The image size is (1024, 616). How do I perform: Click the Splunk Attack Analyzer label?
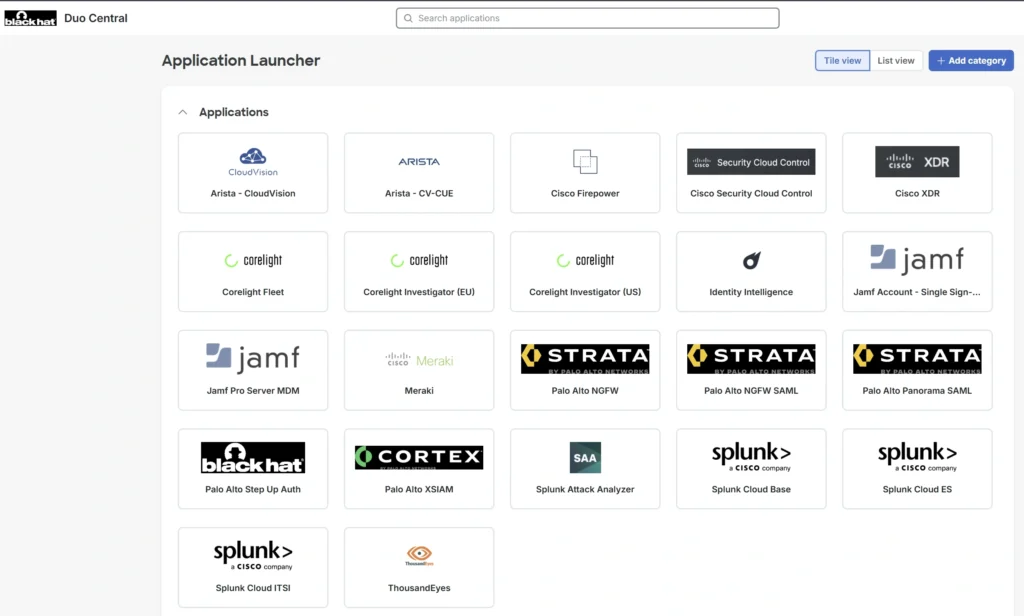585,489
